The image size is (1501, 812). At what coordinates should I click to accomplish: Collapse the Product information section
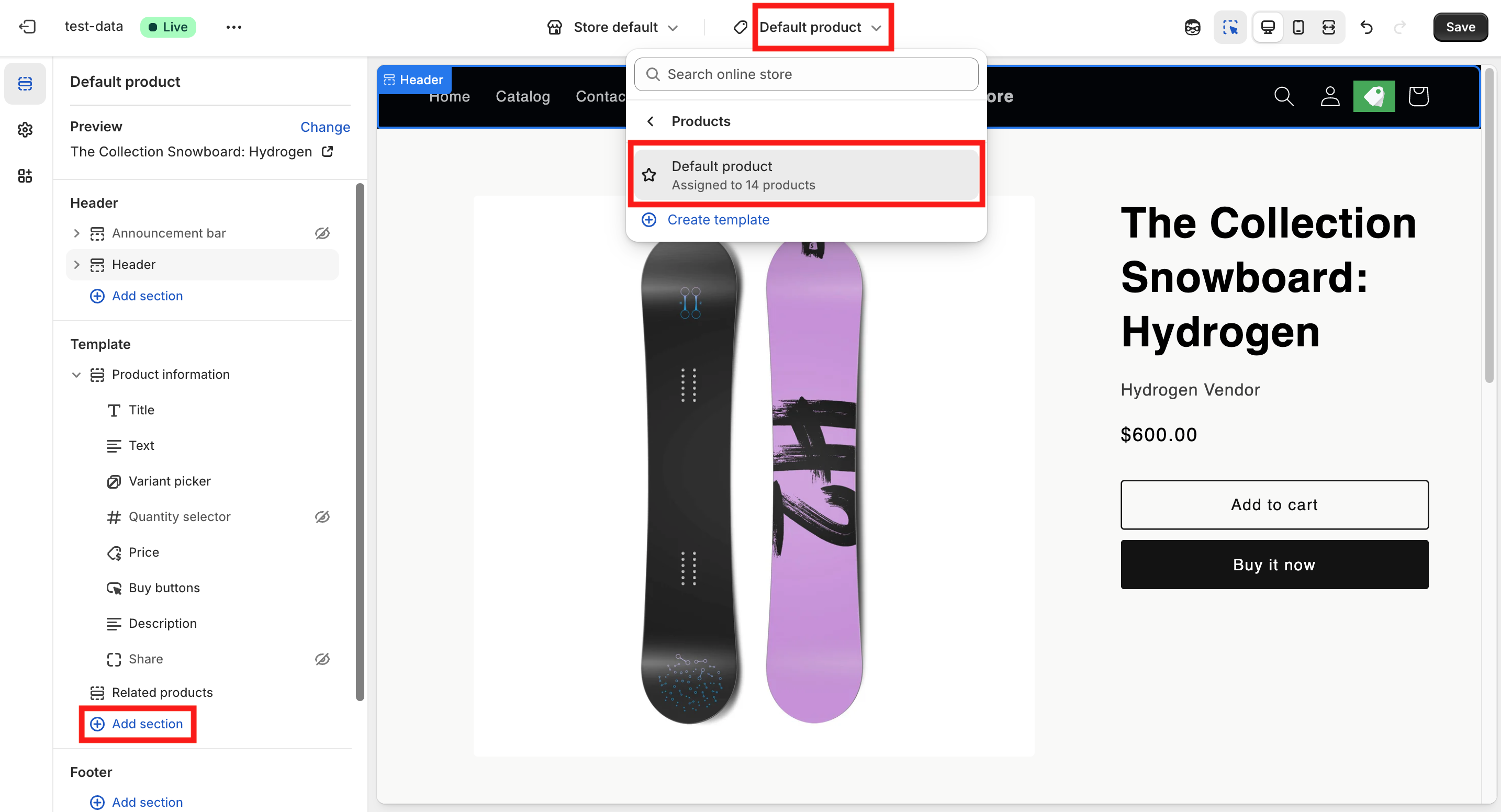click(x=76, y=375)
